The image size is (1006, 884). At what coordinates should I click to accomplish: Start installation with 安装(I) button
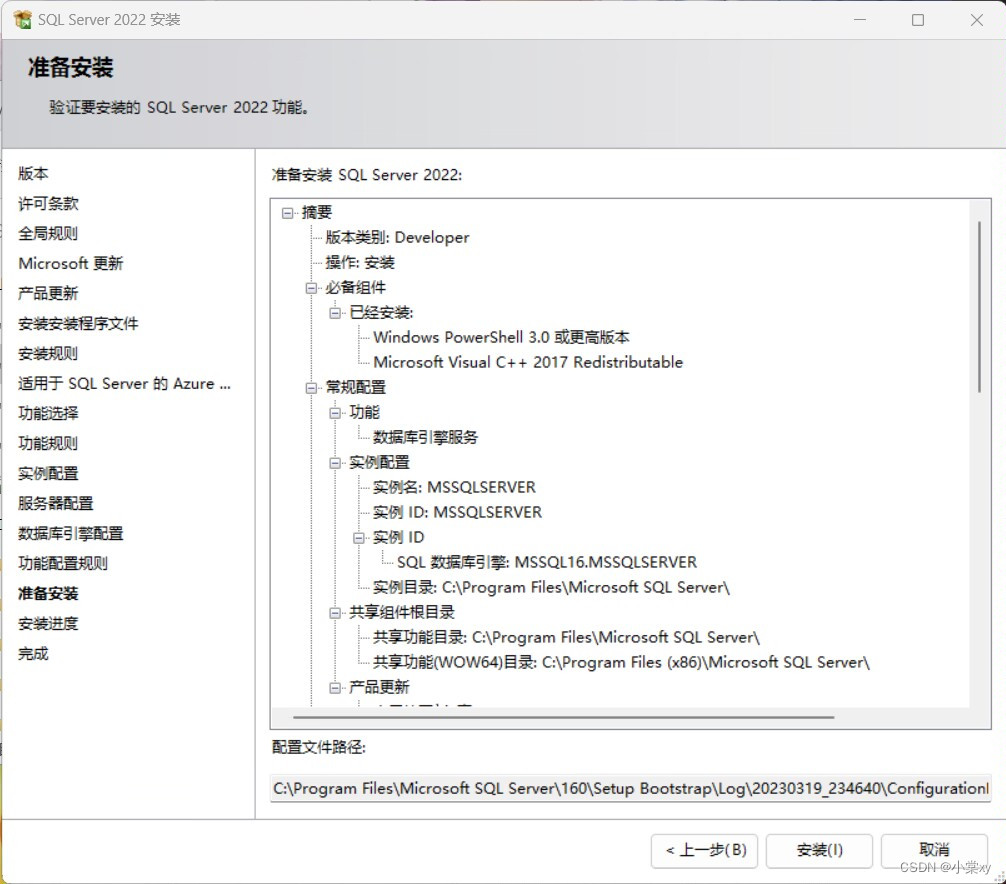(x=819, y=851)
